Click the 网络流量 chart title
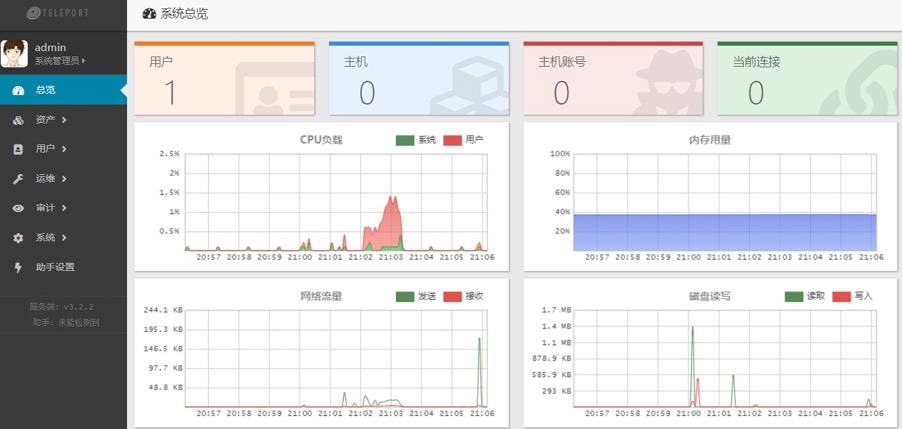902x429 pixels. 321,296
